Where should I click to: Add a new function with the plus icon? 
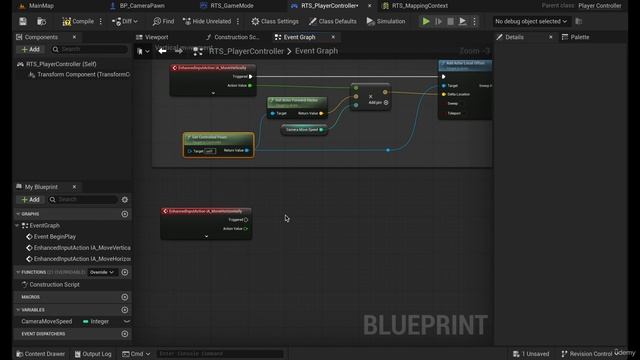(125, 272)
